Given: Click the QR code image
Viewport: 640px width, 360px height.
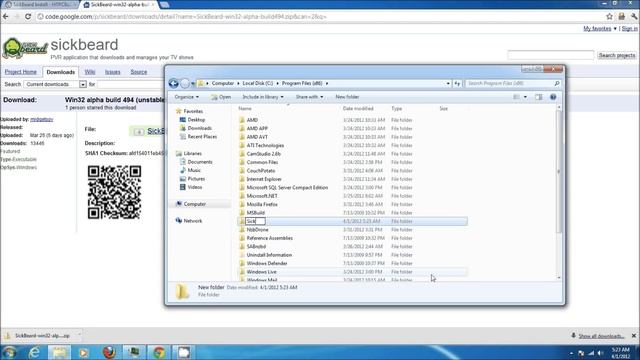Looking at the screenshot, I should click(x=114, y=192).
